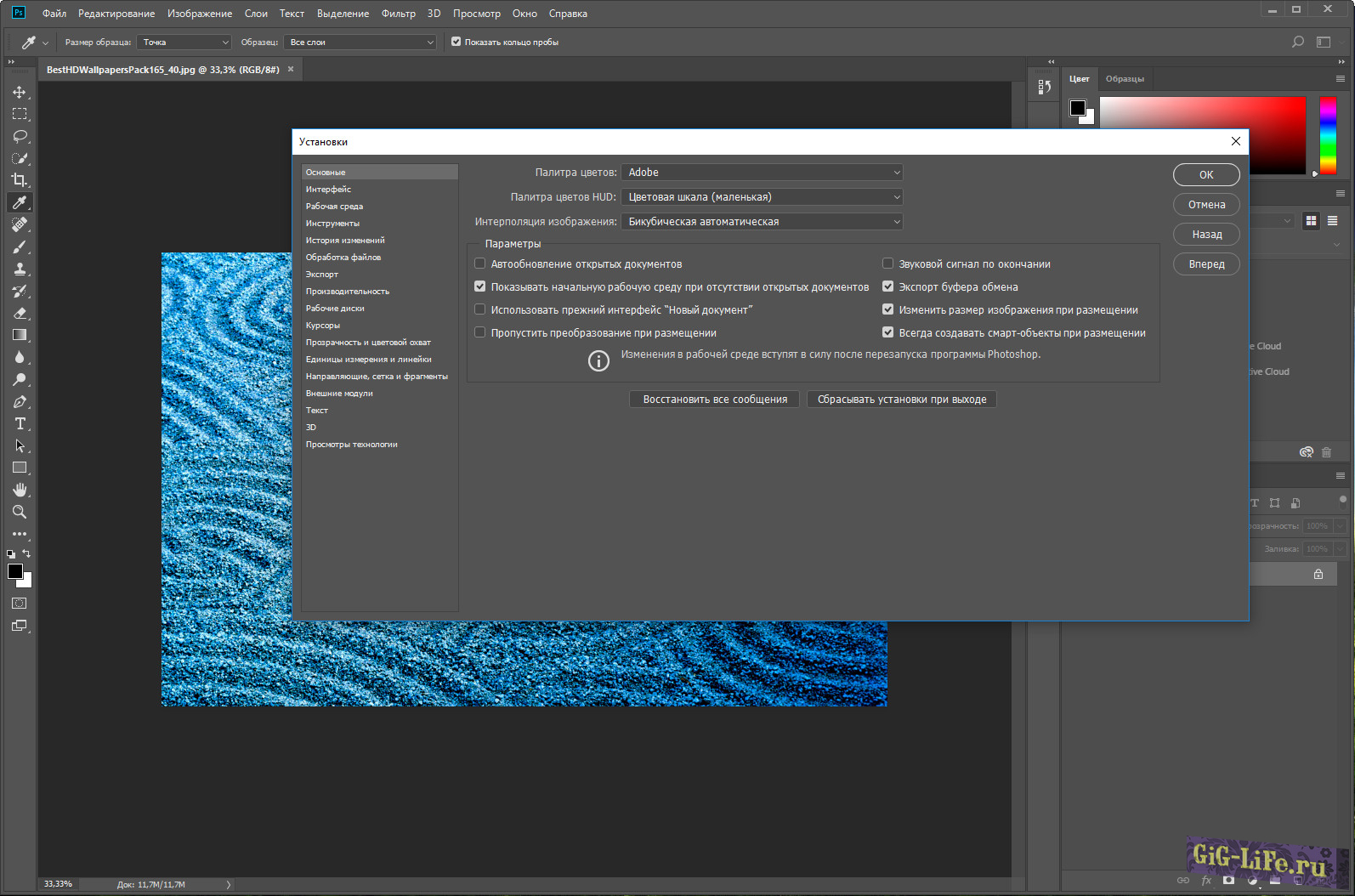This screenshot has width=1355, height=896.
Task: Select the Zoom tool in toolbar
Action: [20, 512]
